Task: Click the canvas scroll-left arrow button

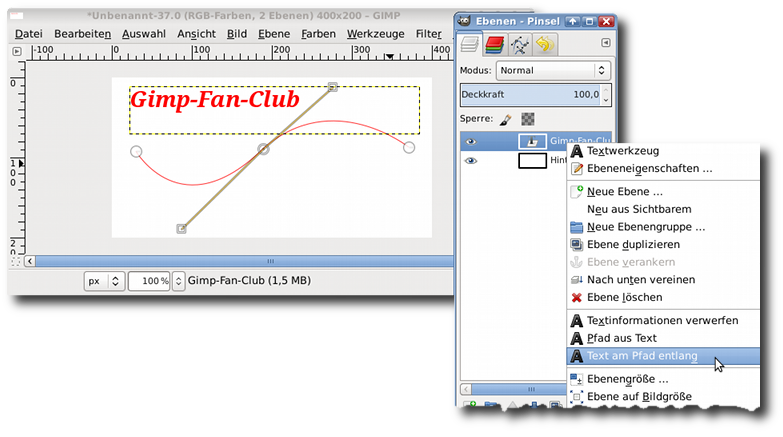Action: [x=30, y=261]
